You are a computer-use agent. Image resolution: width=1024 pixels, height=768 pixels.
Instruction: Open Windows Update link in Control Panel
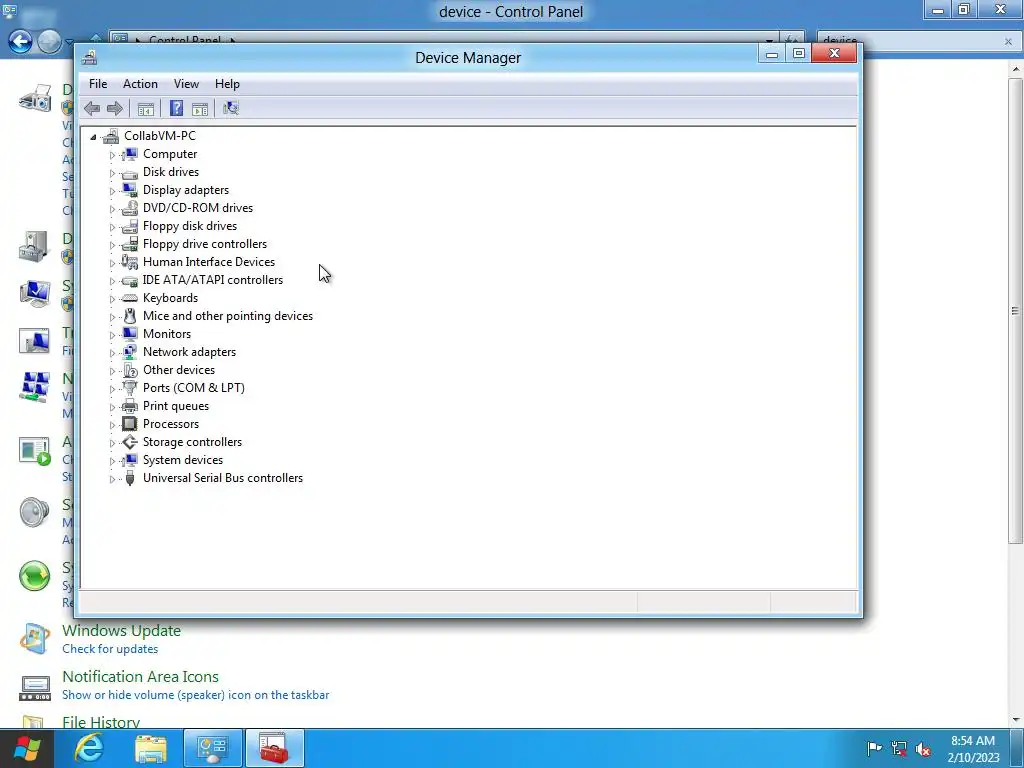click(121, 631)
